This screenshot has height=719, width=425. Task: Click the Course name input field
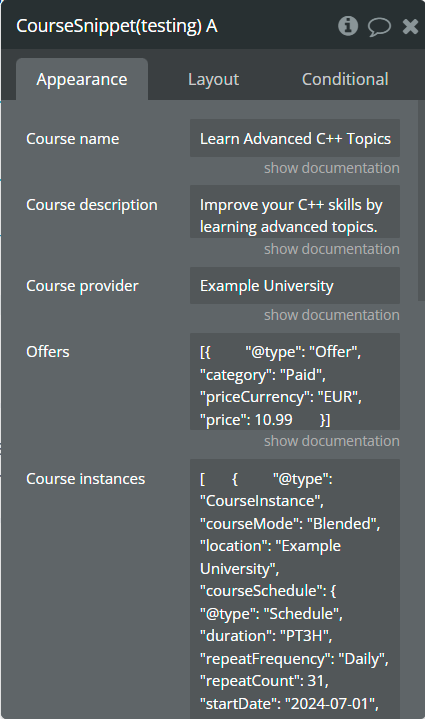coord(295,138)
